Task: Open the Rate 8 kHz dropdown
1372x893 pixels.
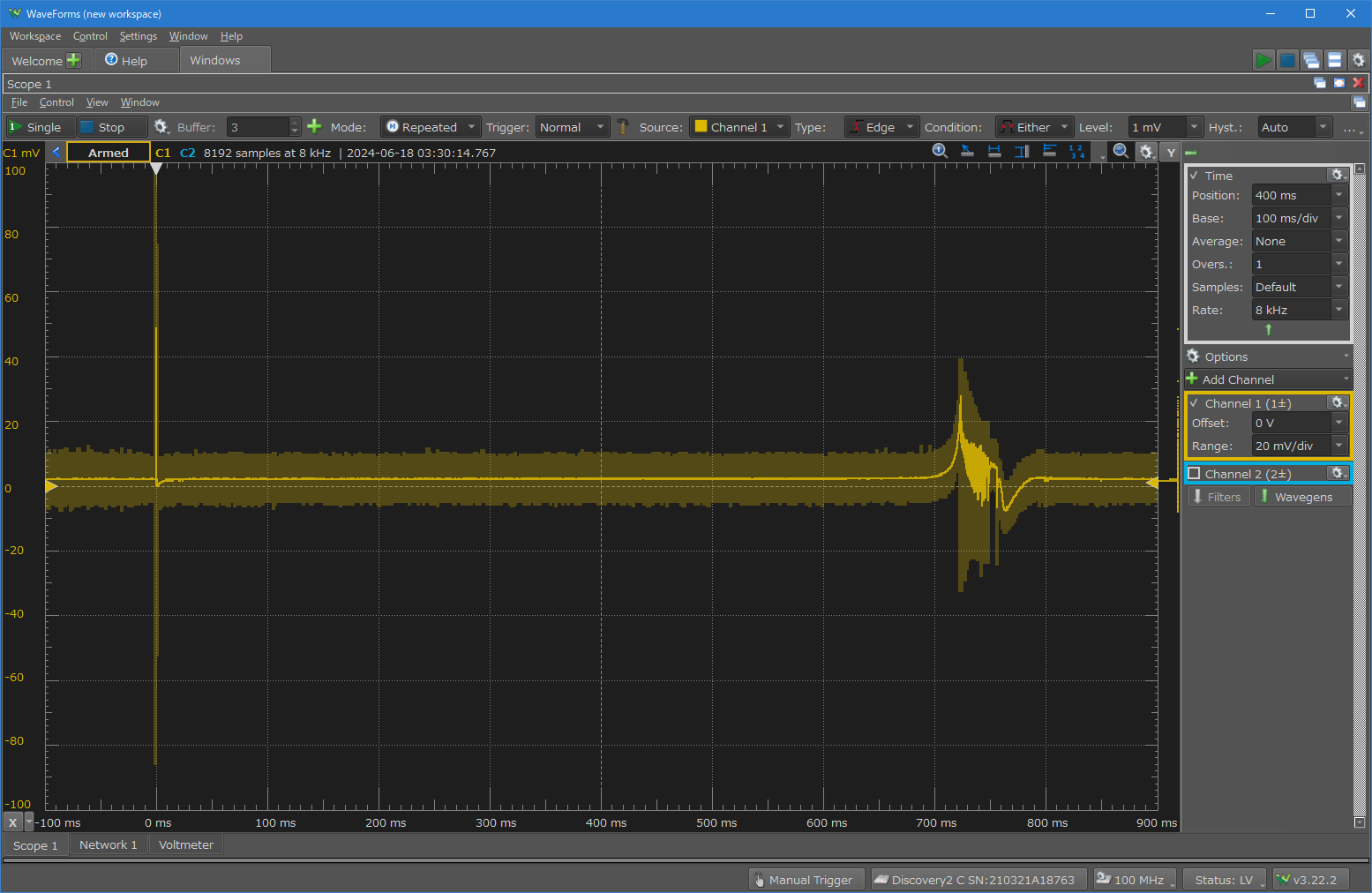Action: point(1300,310)
